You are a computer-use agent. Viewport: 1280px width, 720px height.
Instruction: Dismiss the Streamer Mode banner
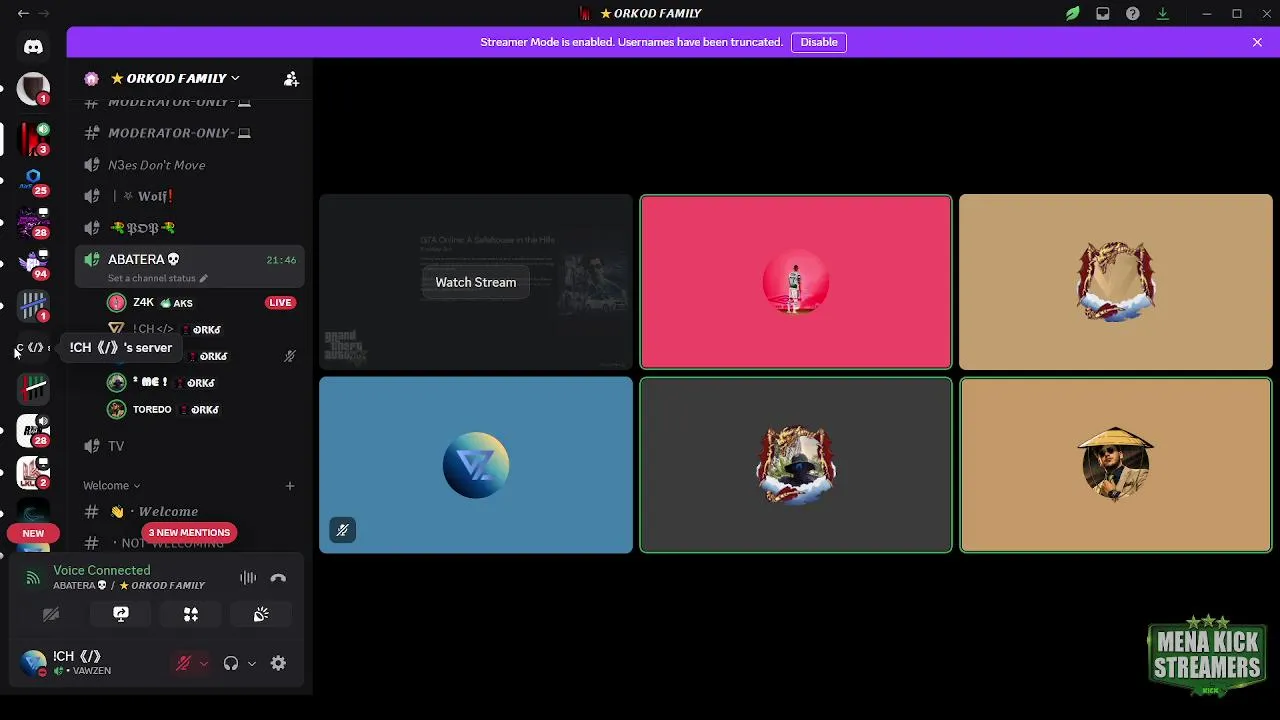coord(1257,42)
